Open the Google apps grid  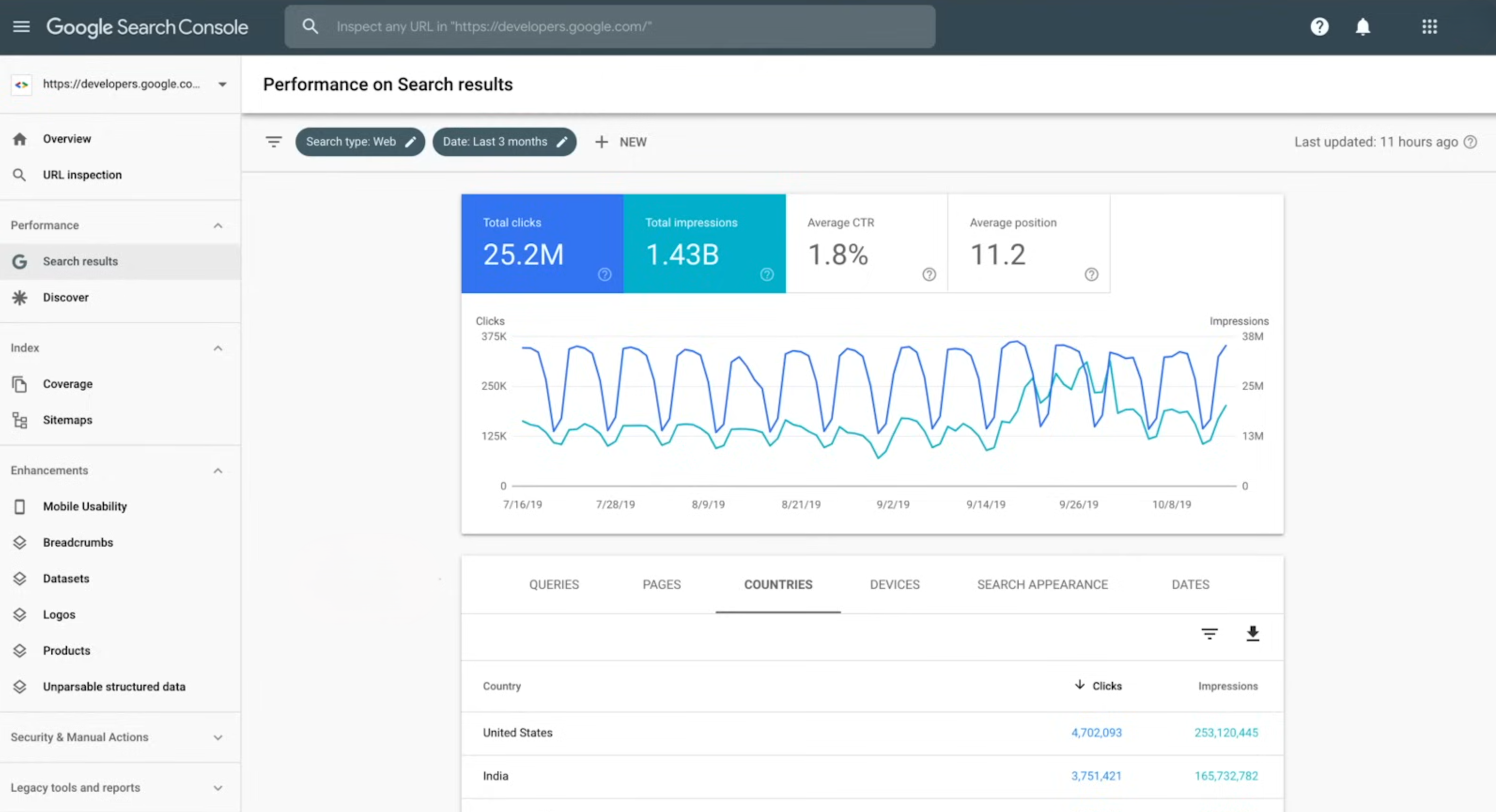[1429, 26]
